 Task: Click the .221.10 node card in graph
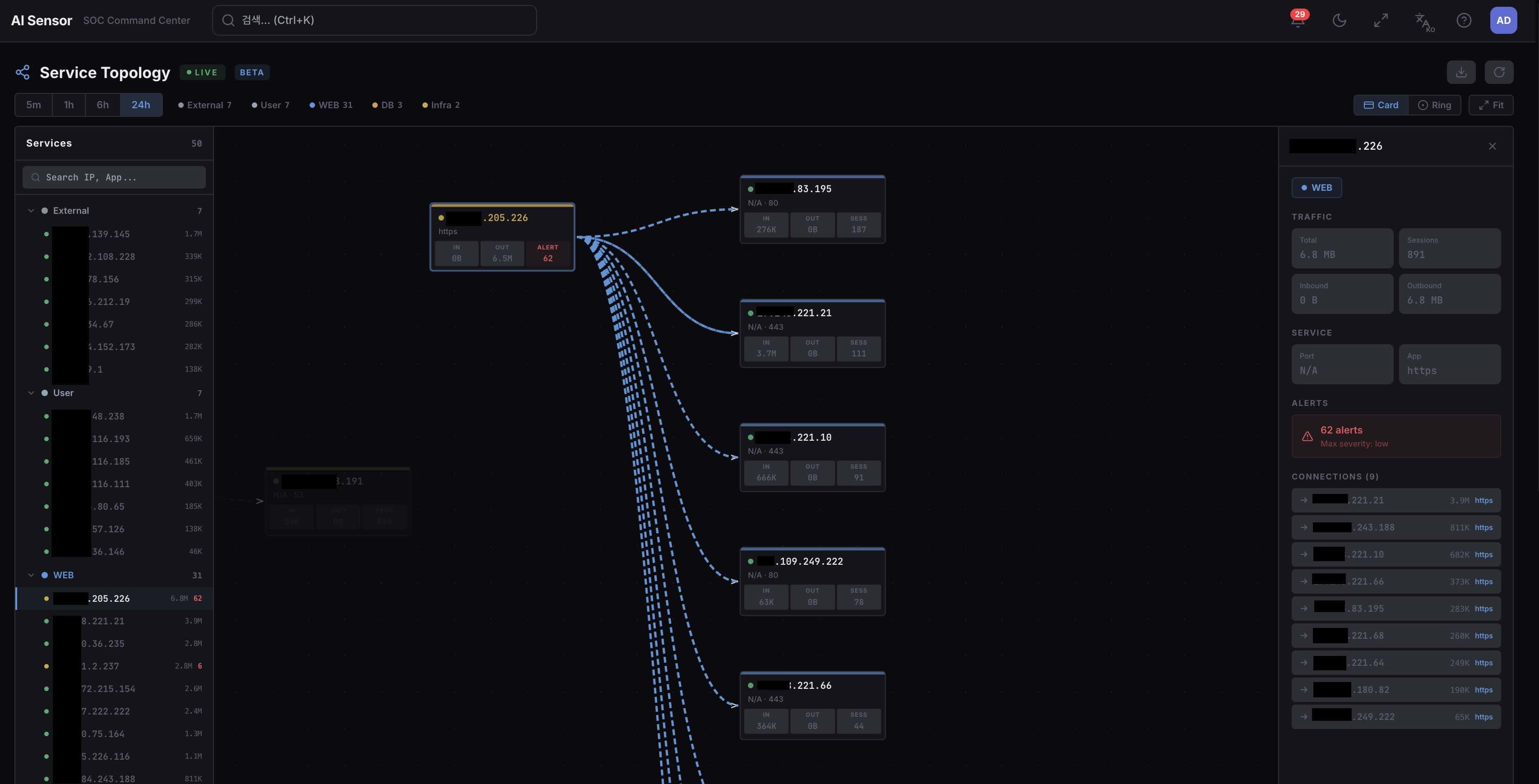click(x=812, y=457)
